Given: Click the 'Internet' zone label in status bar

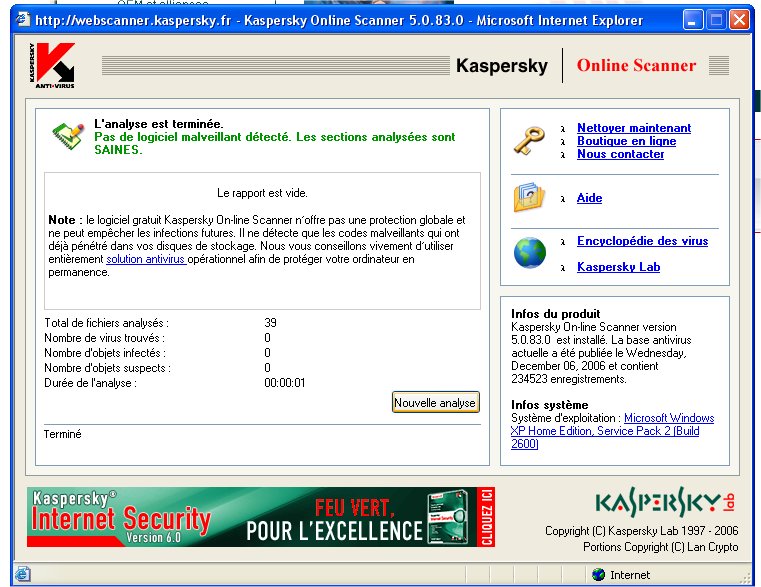Looking at the screenshot, I should (x=629, y=575).
